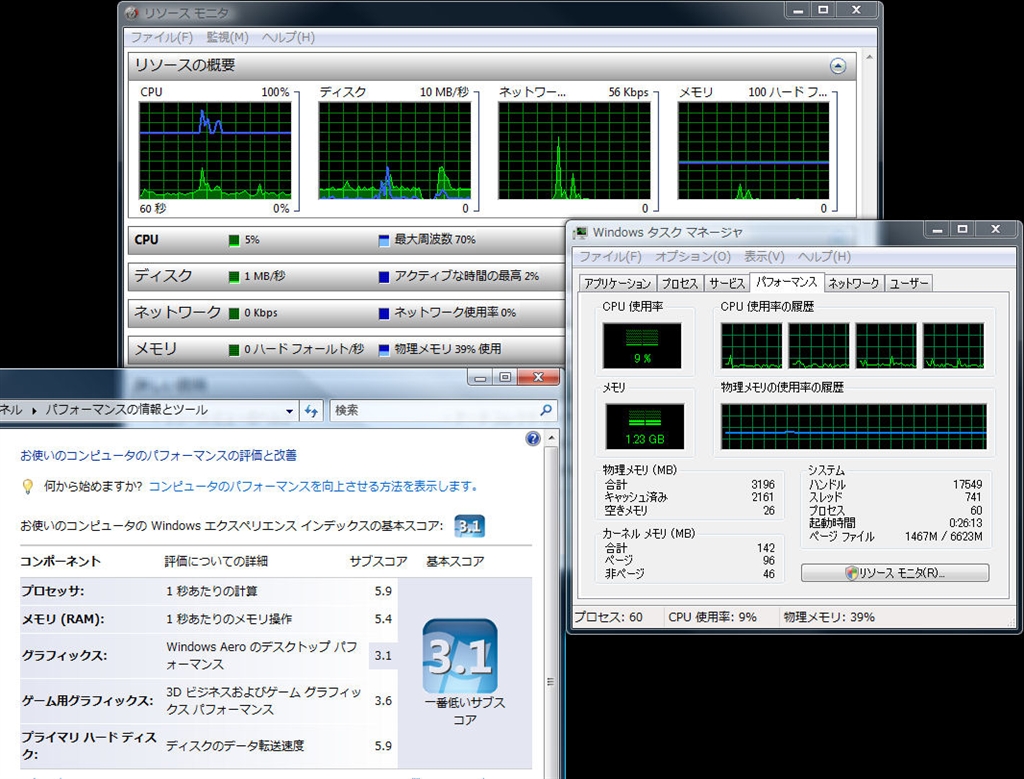Click お使いのコンピュータのパフォーマンスの評価と改善 heading
Image resolution: width=1024 pixels, height=779 pixels.
(x=158, y=455)
